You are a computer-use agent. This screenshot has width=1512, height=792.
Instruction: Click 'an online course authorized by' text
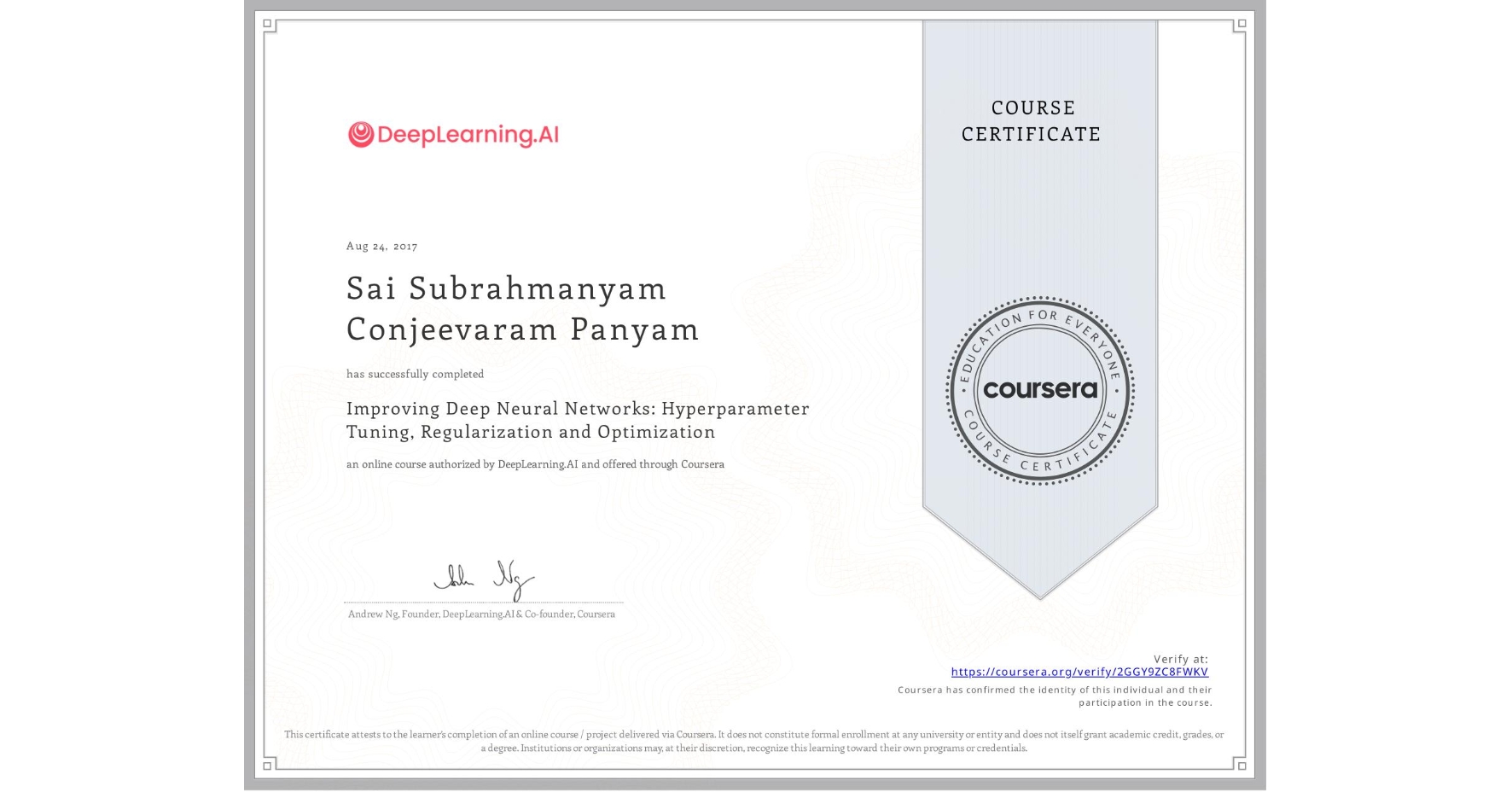click(x=535, y=464)
